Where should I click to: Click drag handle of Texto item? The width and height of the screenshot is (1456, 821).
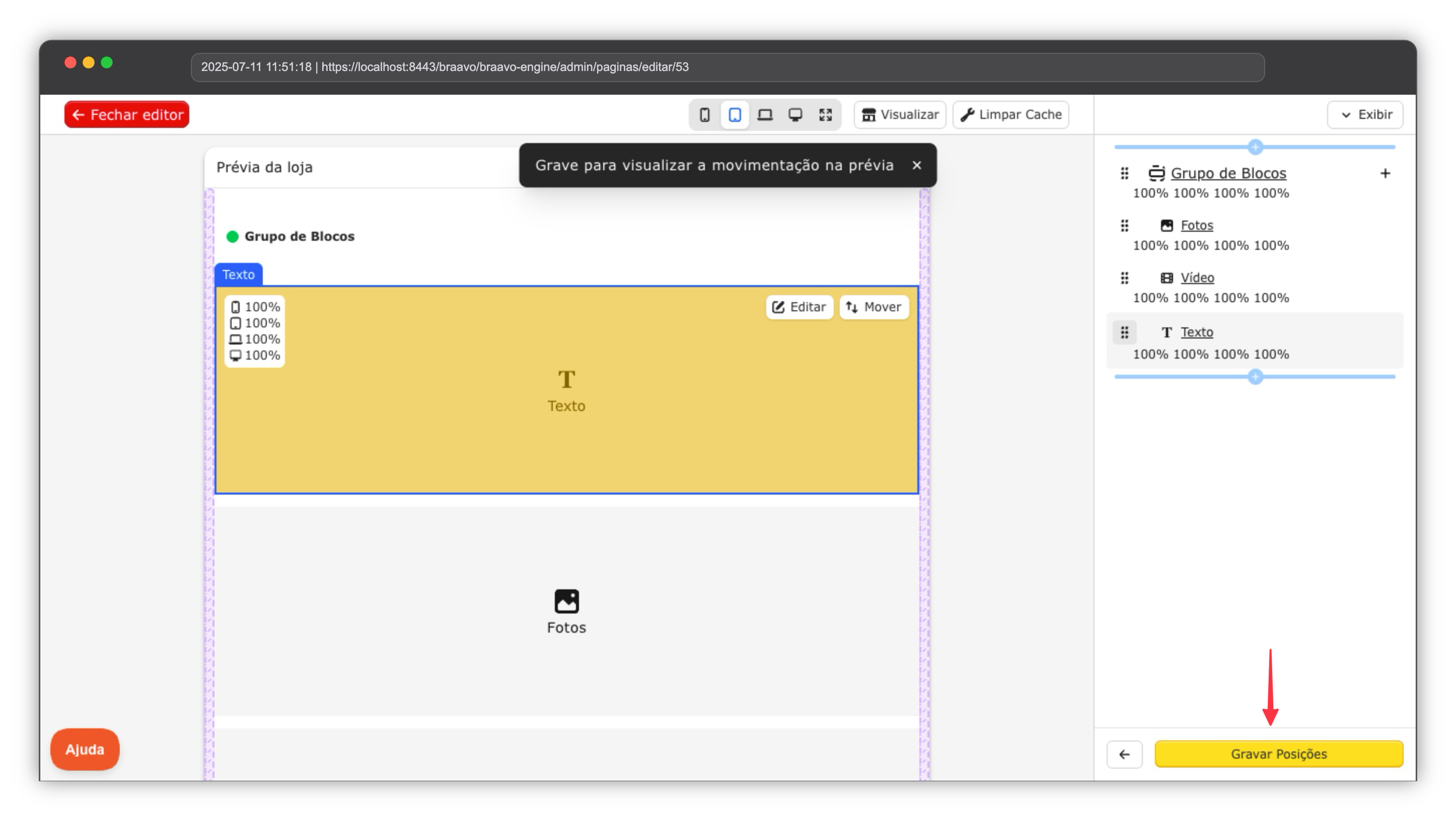(1124, 332)
